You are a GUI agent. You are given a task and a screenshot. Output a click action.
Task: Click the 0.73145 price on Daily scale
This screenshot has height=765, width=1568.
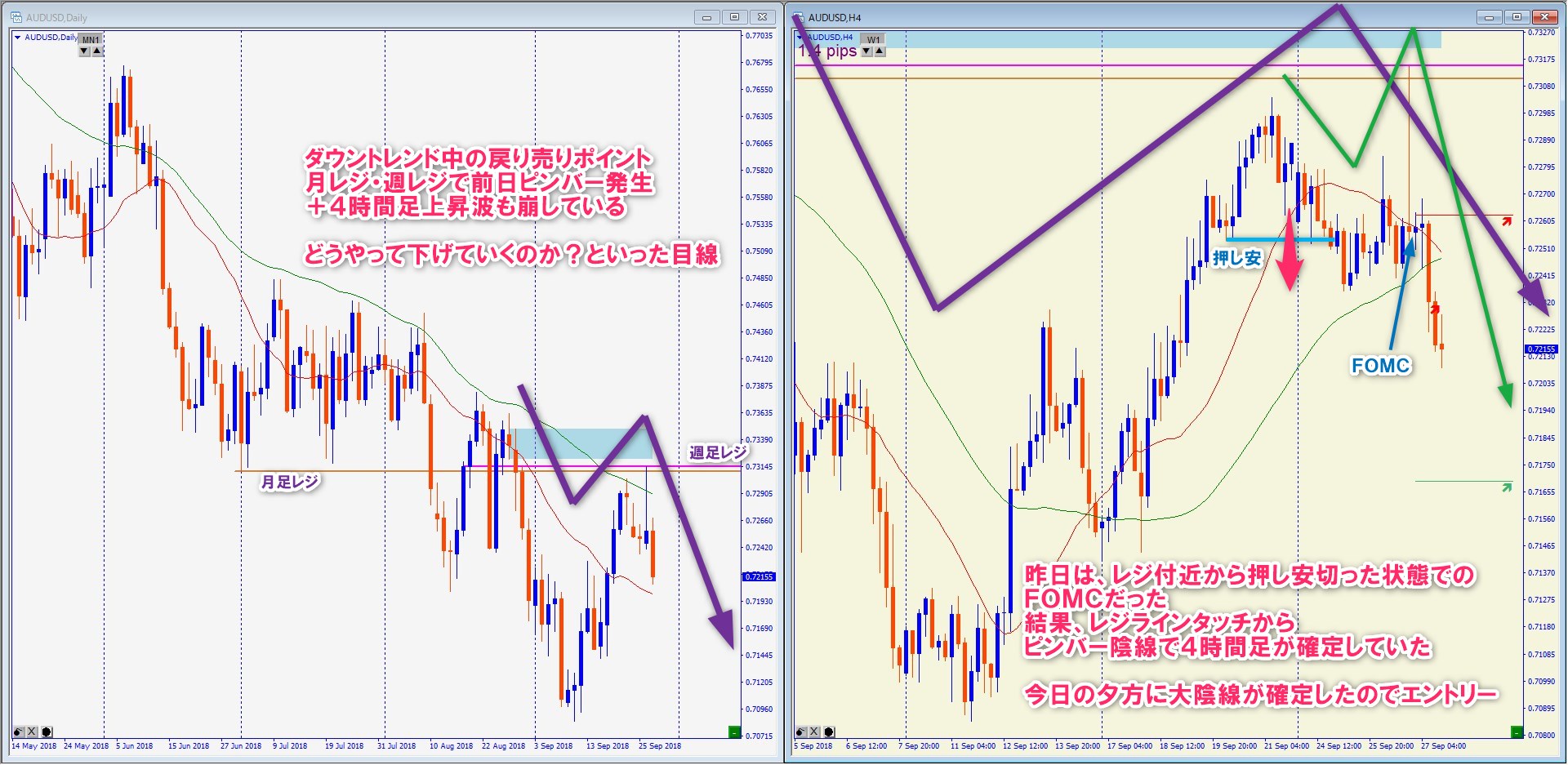[x=759, y=466]
